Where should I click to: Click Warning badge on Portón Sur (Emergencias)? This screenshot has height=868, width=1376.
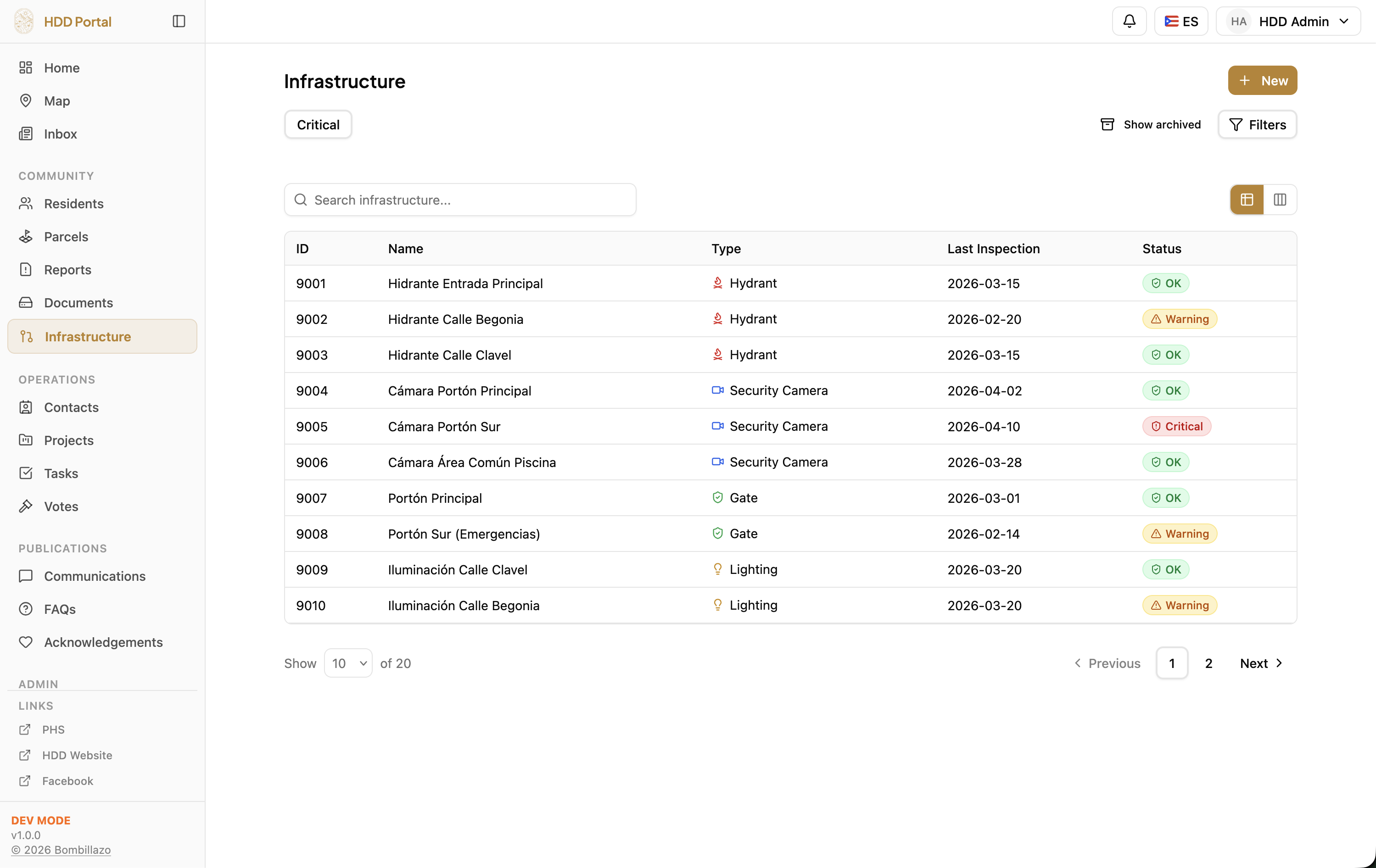[1180, 534]
